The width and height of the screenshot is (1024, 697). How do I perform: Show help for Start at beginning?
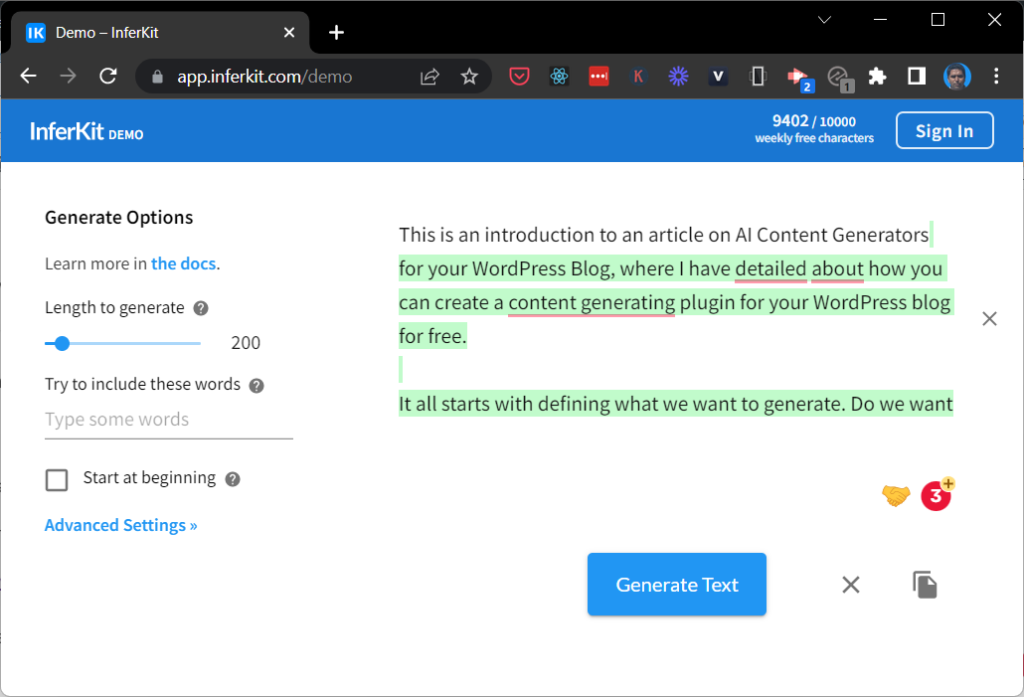click(x=232, y=479)
